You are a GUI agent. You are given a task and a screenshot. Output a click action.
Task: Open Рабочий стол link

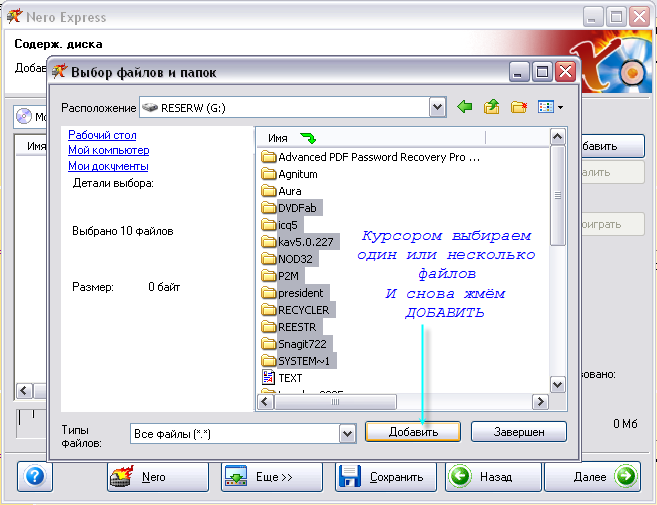[x=102, y=135]
